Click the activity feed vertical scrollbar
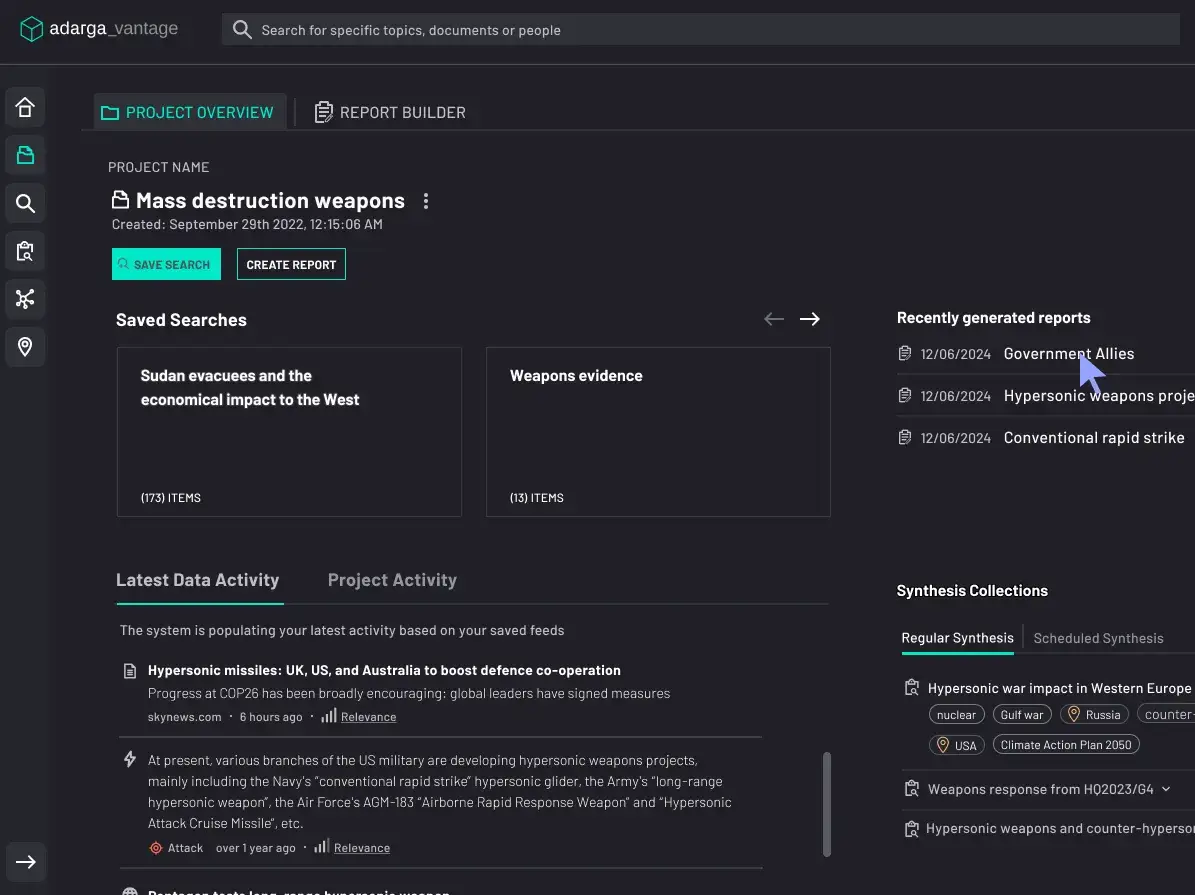Viewport: 1195px width, 895px height. 826,804
